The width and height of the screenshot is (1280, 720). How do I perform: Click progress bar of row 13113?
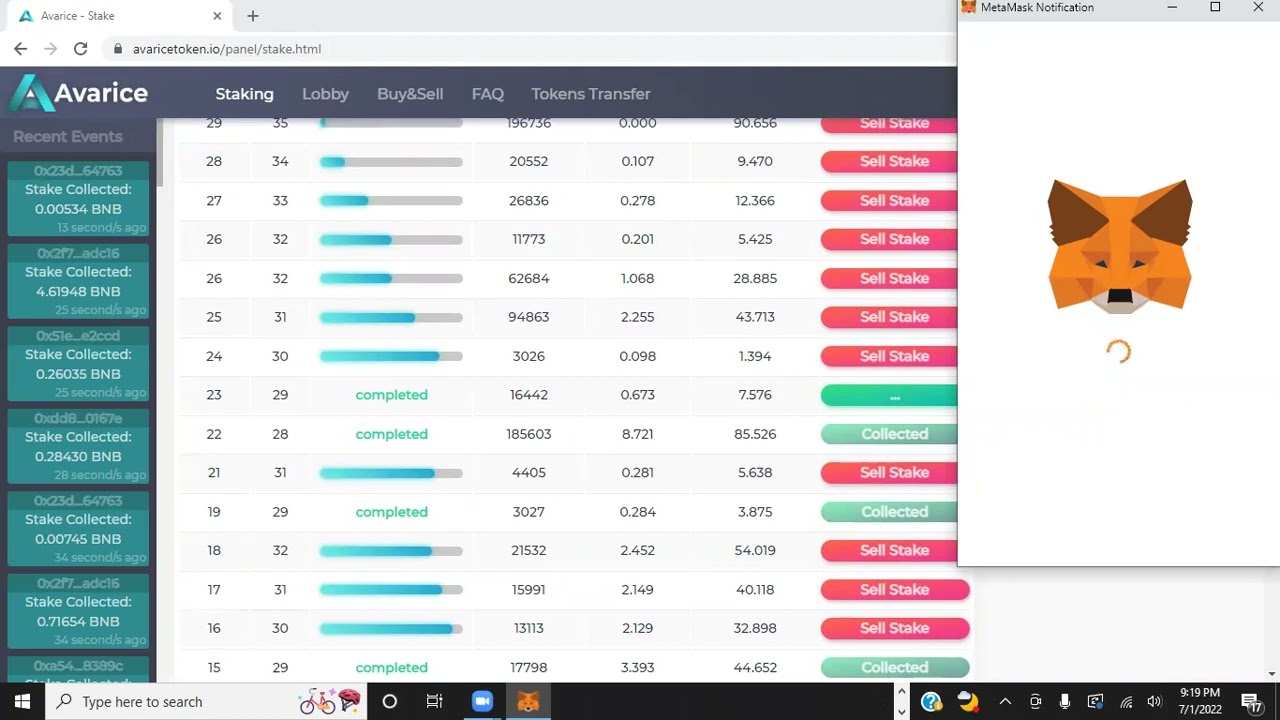391,628
